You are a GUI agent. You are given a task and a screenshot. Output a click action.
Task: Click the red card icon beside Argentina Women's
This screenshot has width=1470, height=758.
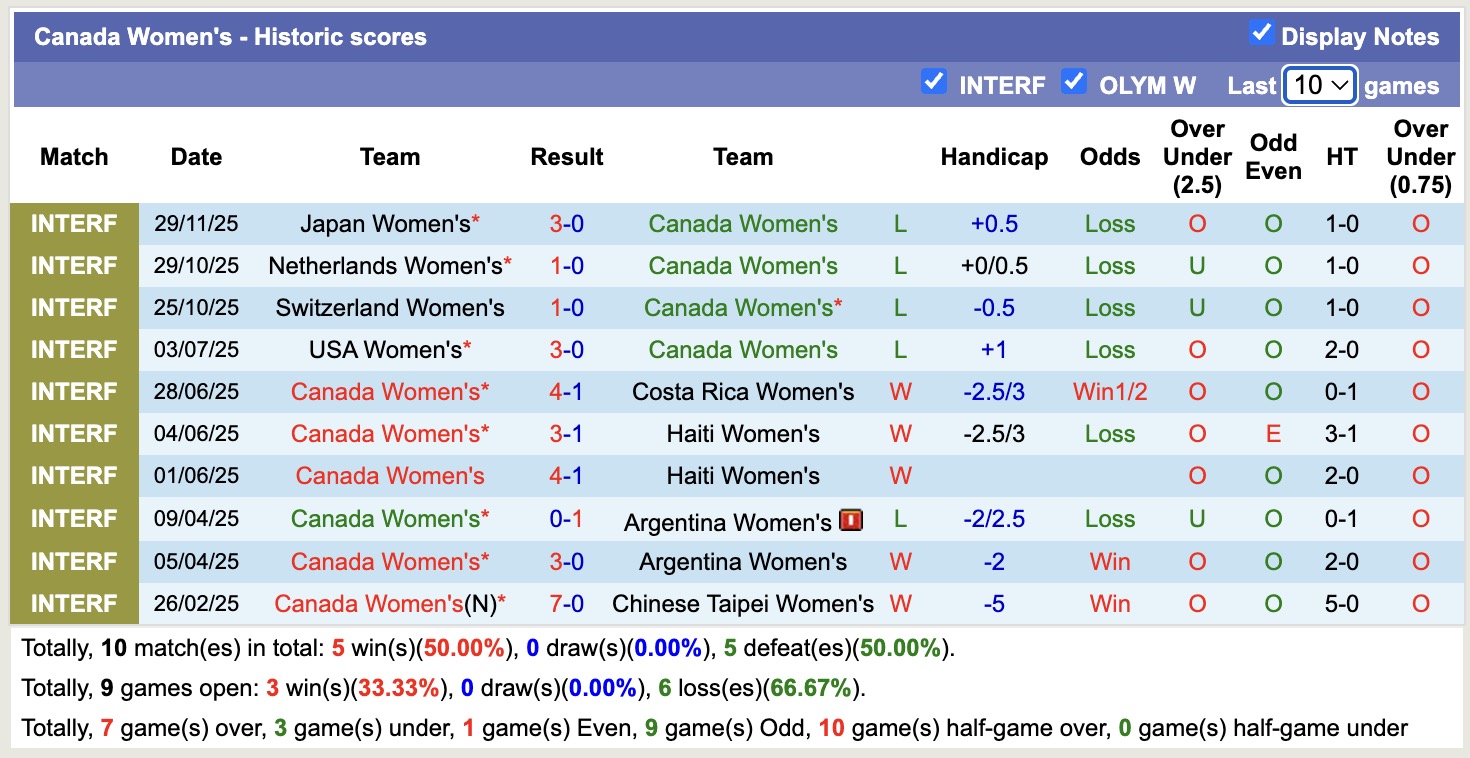tap(852, 520)
